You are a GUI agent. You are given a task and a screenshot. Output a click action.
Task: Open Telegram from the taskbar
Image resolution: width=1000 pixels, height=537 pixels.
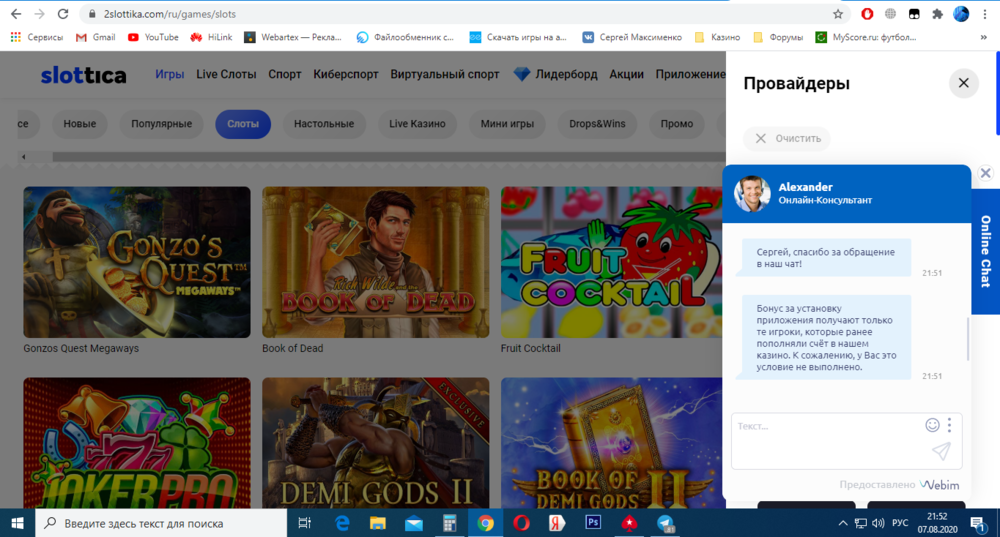pos(665,523)
